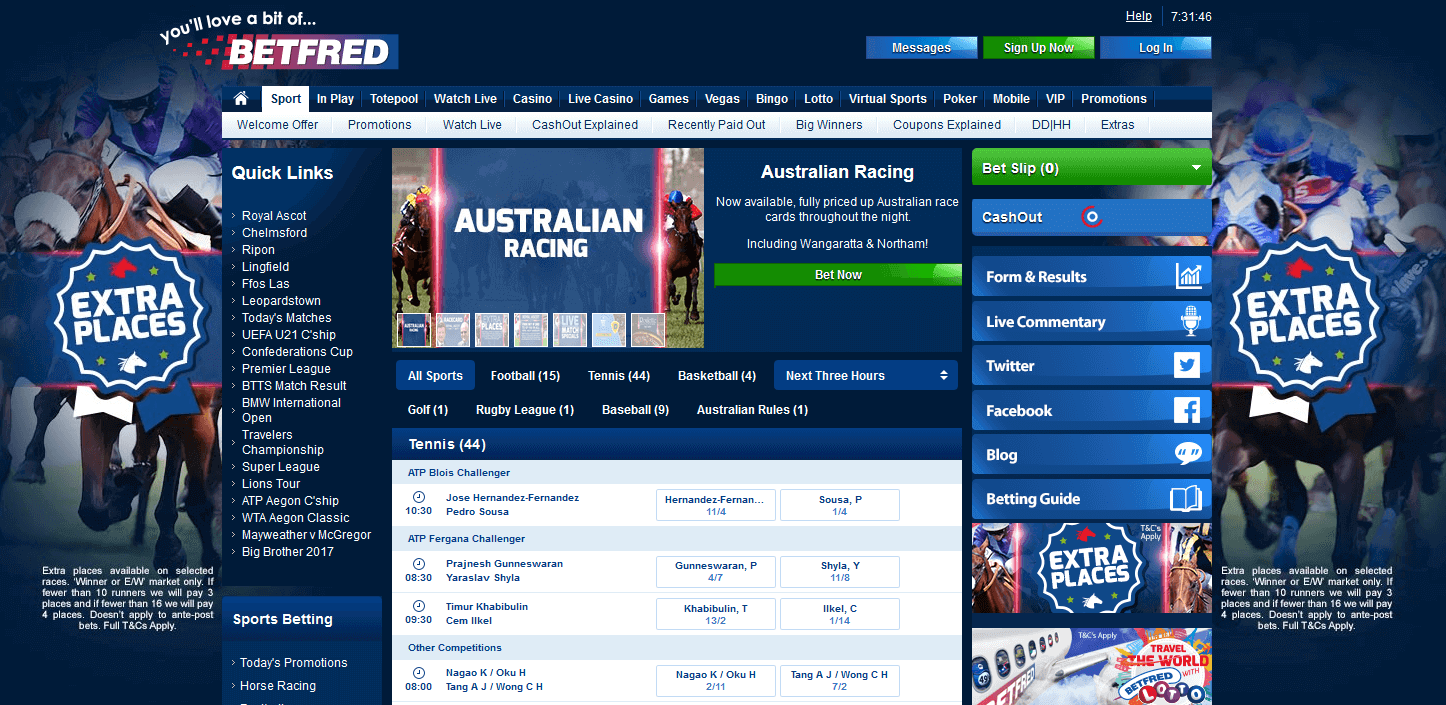Open Coupons Explained in the submenu

click(947, 125)
